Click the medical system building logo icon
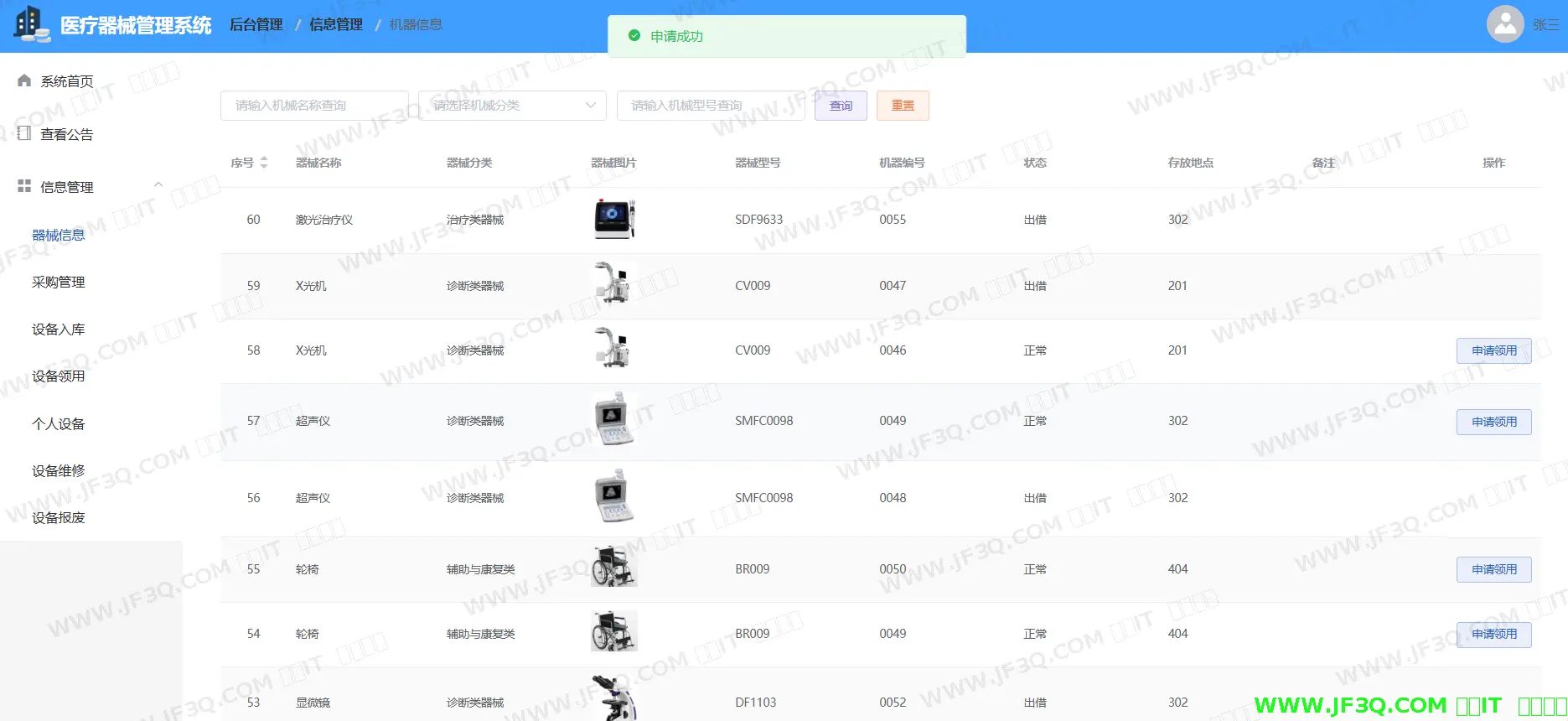The height and width of the screenshot is (721, 1568). click(31, 23)
